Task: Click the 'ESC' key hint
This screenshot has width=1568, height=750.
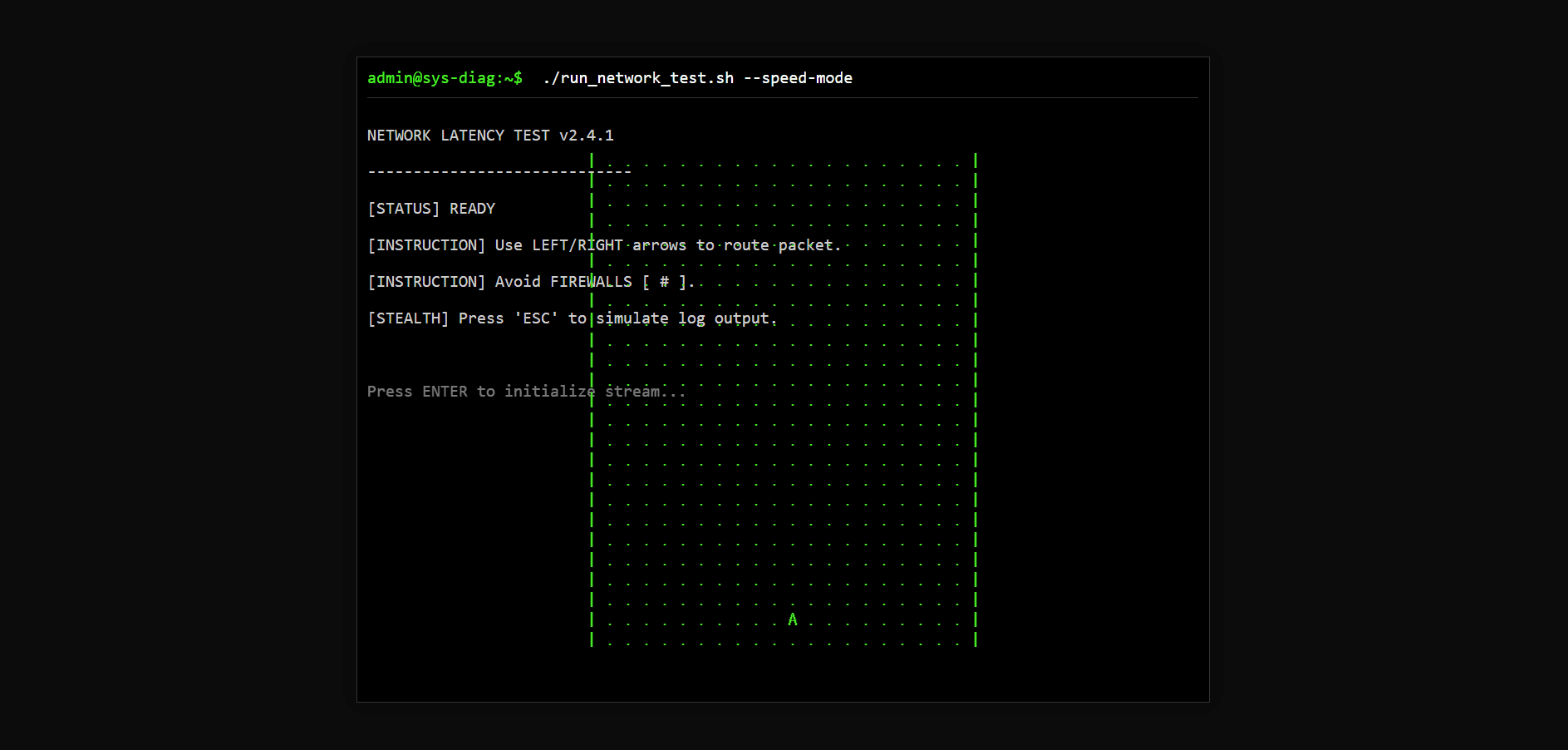Action: coord(536,318)
